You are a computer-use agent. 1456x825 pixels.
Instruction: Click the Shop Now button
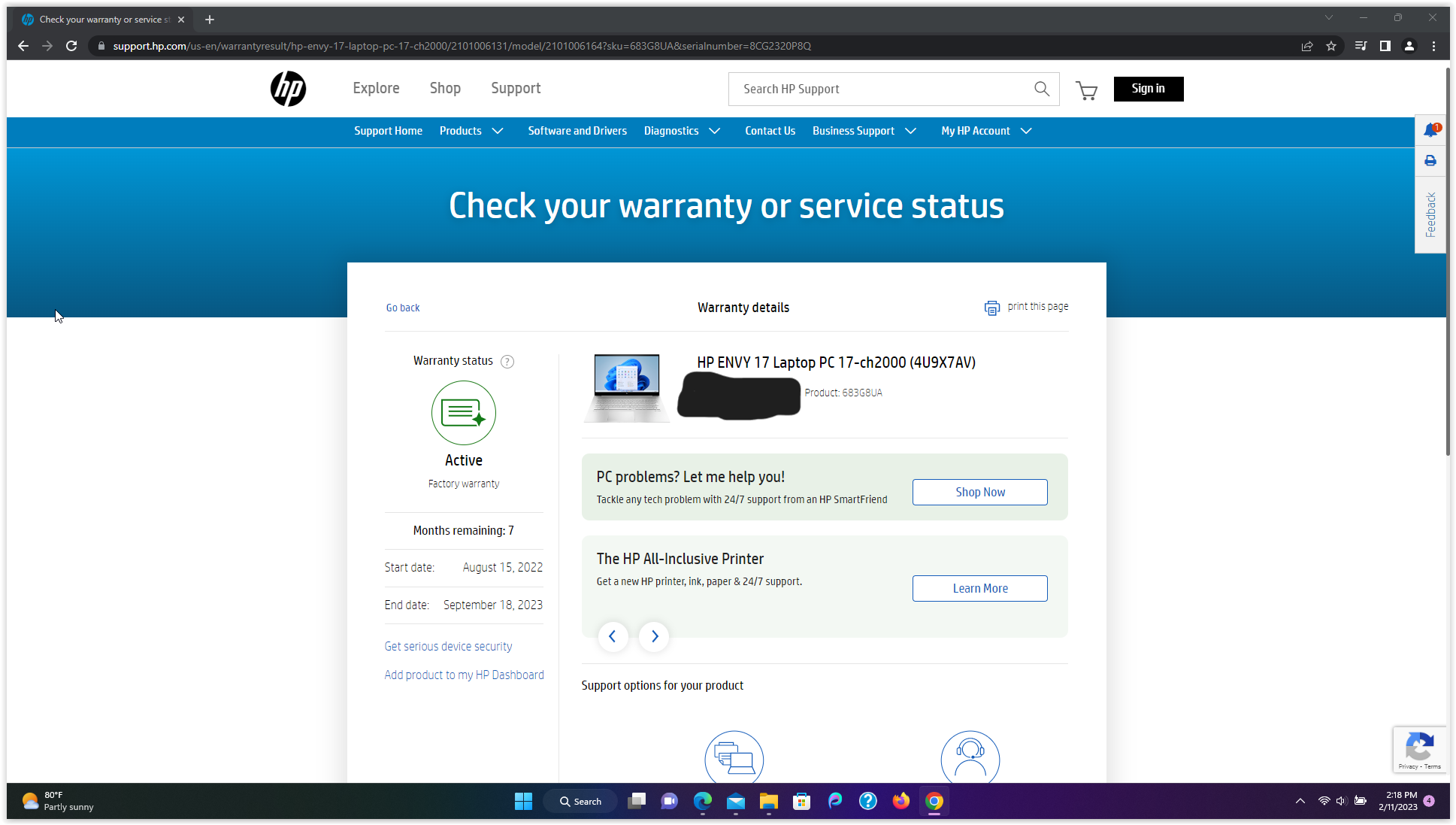979,491
